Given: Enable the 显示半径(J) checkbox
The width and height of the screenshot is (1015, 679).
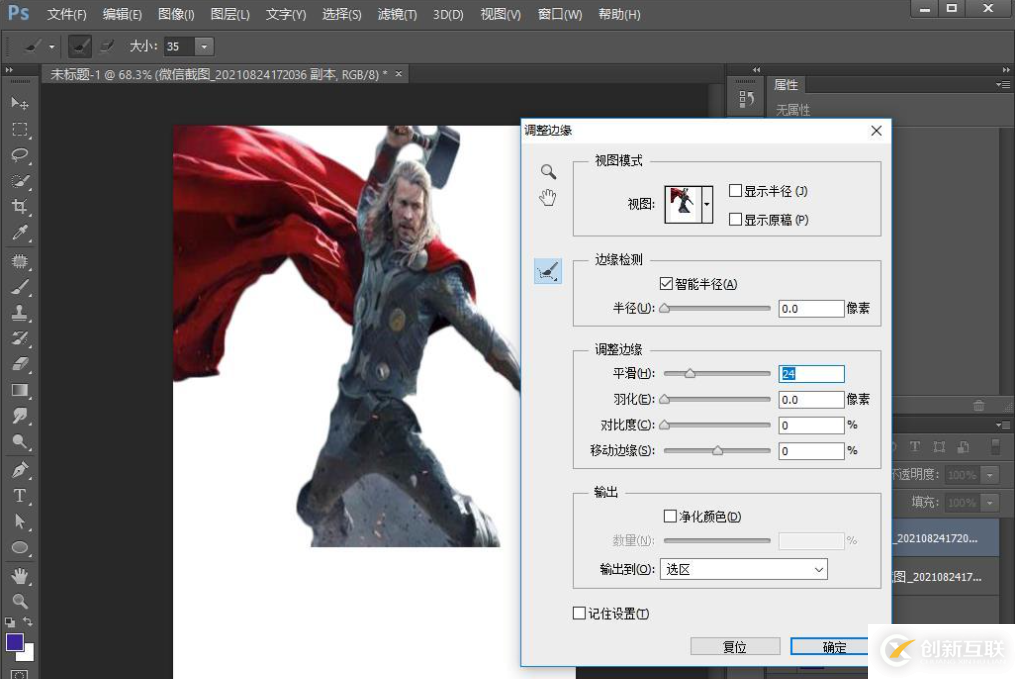Looking at the screenshot, I should point(737,189).
